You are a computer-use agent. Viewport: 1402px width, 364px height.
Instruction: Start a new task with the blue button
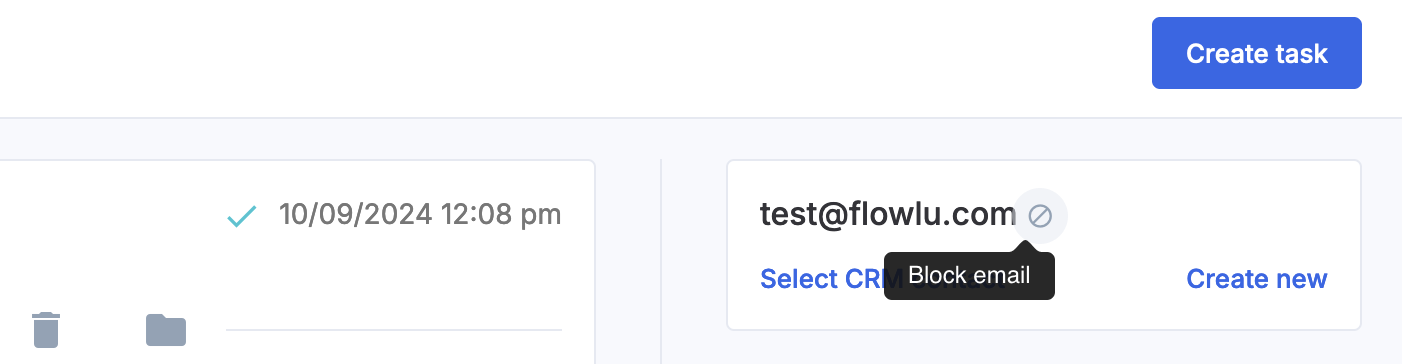pyautogui.click(x=1257, y=53)
